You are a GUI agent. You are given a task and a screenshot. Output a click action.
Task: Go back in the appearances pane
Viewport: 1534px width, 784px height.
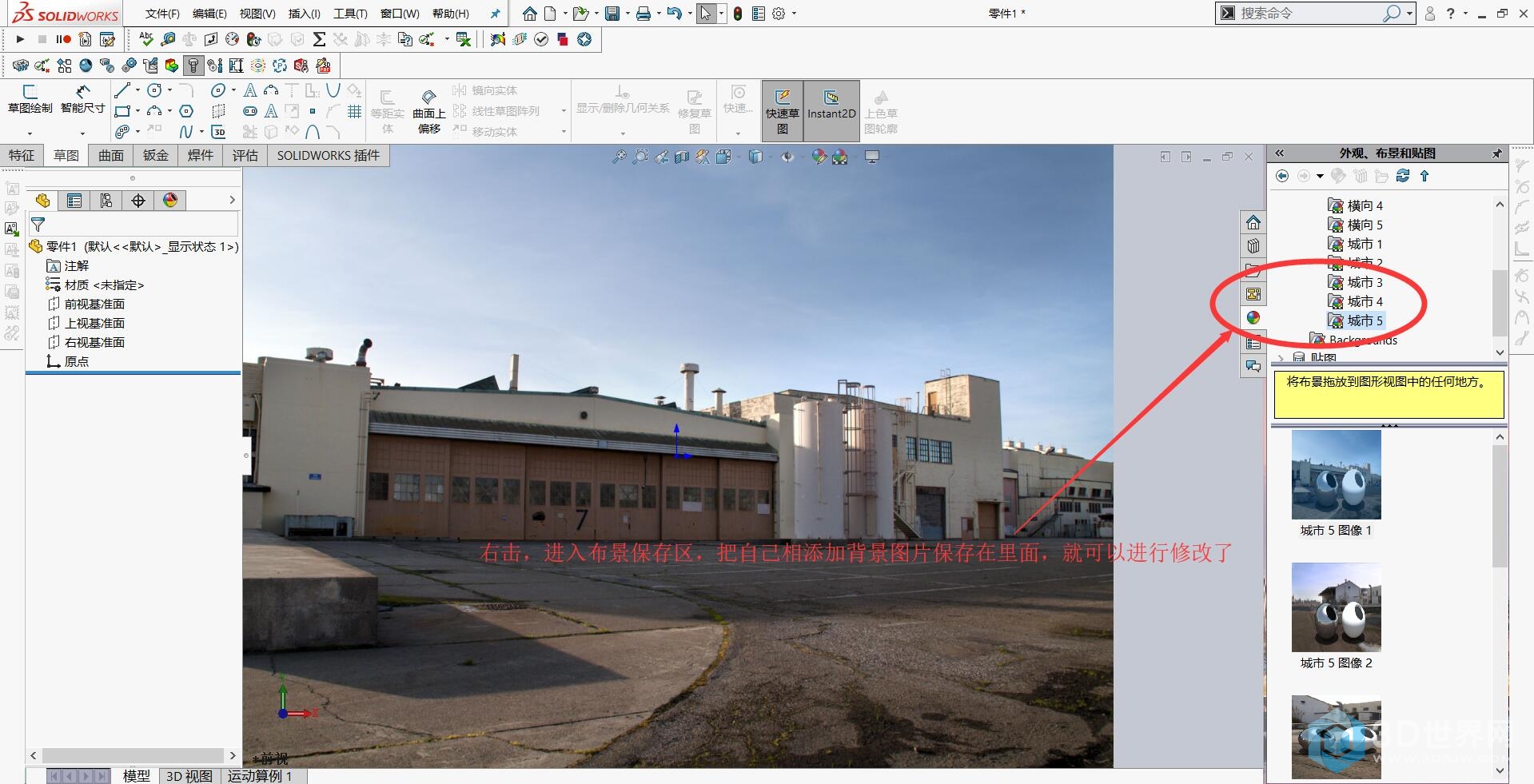click(1282, 176)
